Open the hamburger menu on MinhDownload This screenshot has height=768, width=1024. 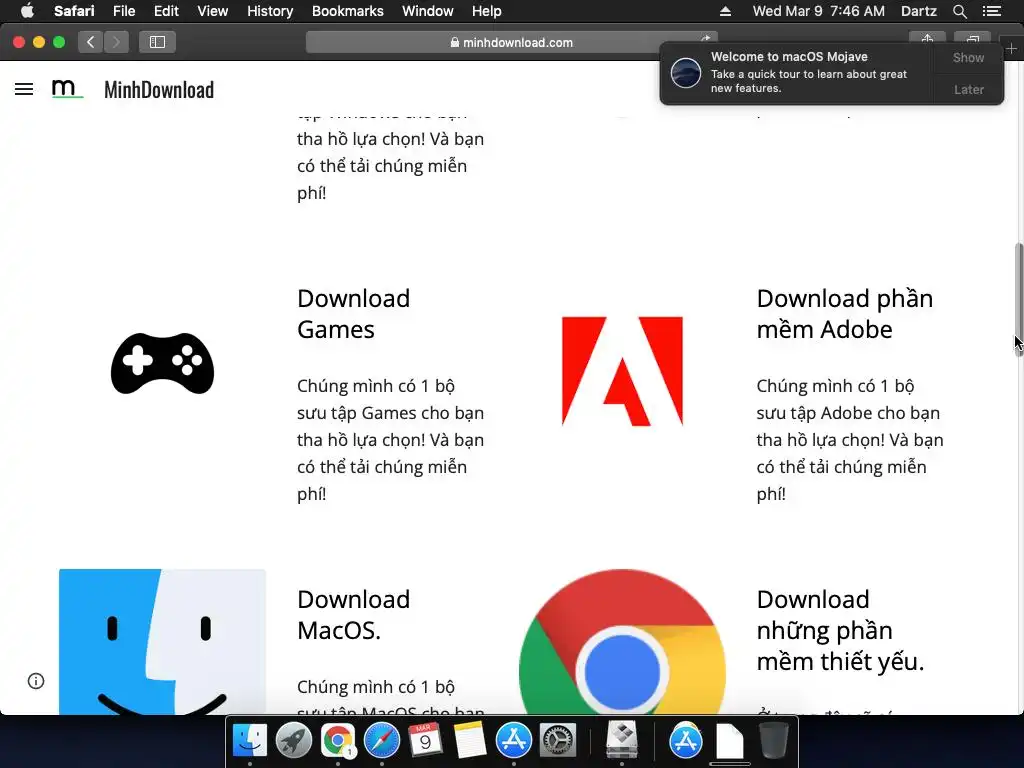click(x=24, y=89)
